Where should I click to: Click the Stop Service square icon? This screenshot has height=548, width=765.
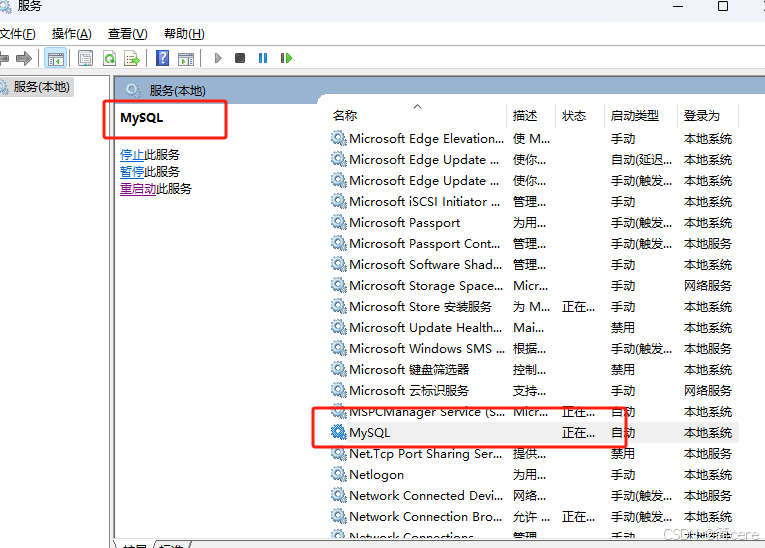point(240,58)
